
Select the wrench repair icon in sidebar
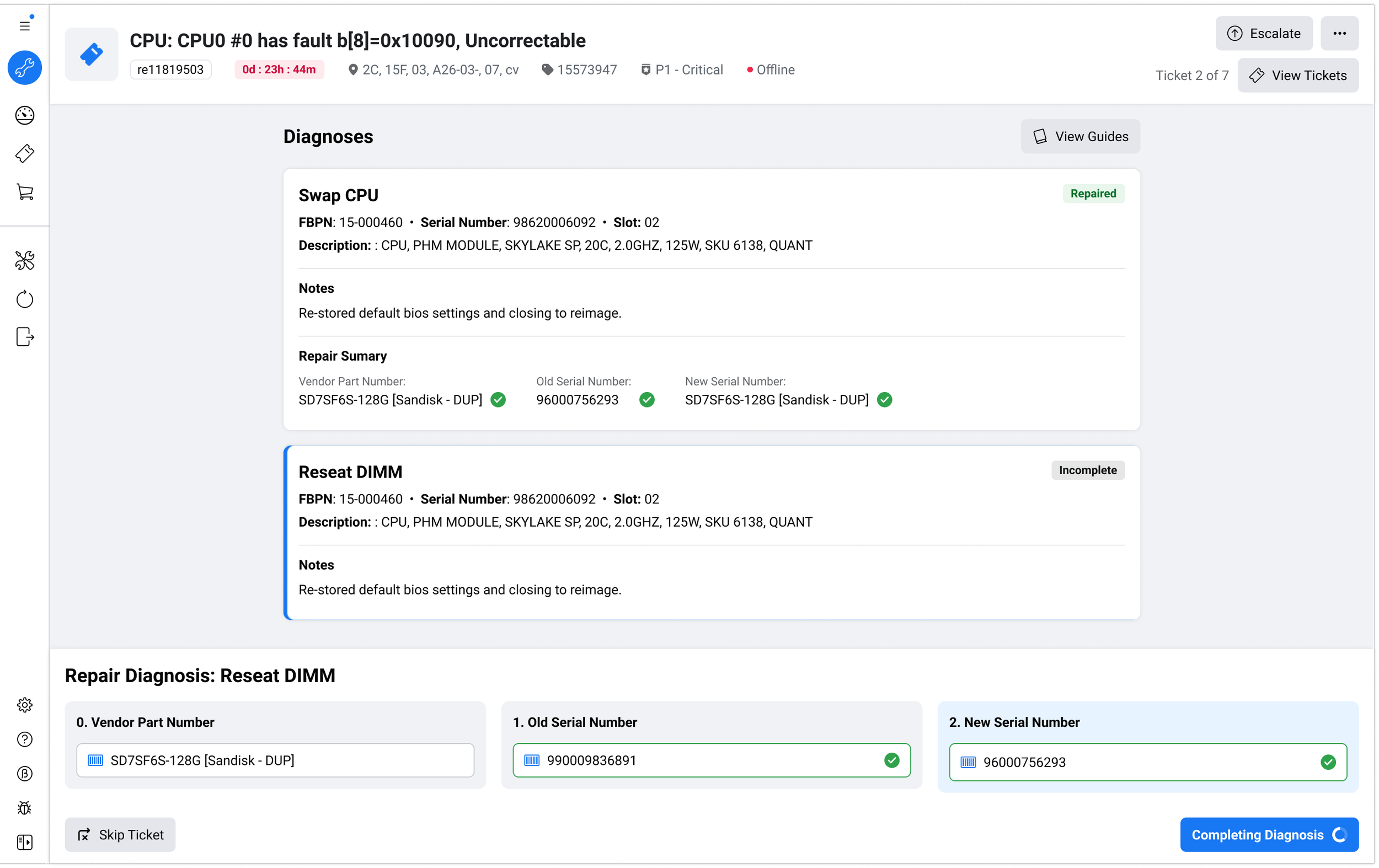coord(25,68)
